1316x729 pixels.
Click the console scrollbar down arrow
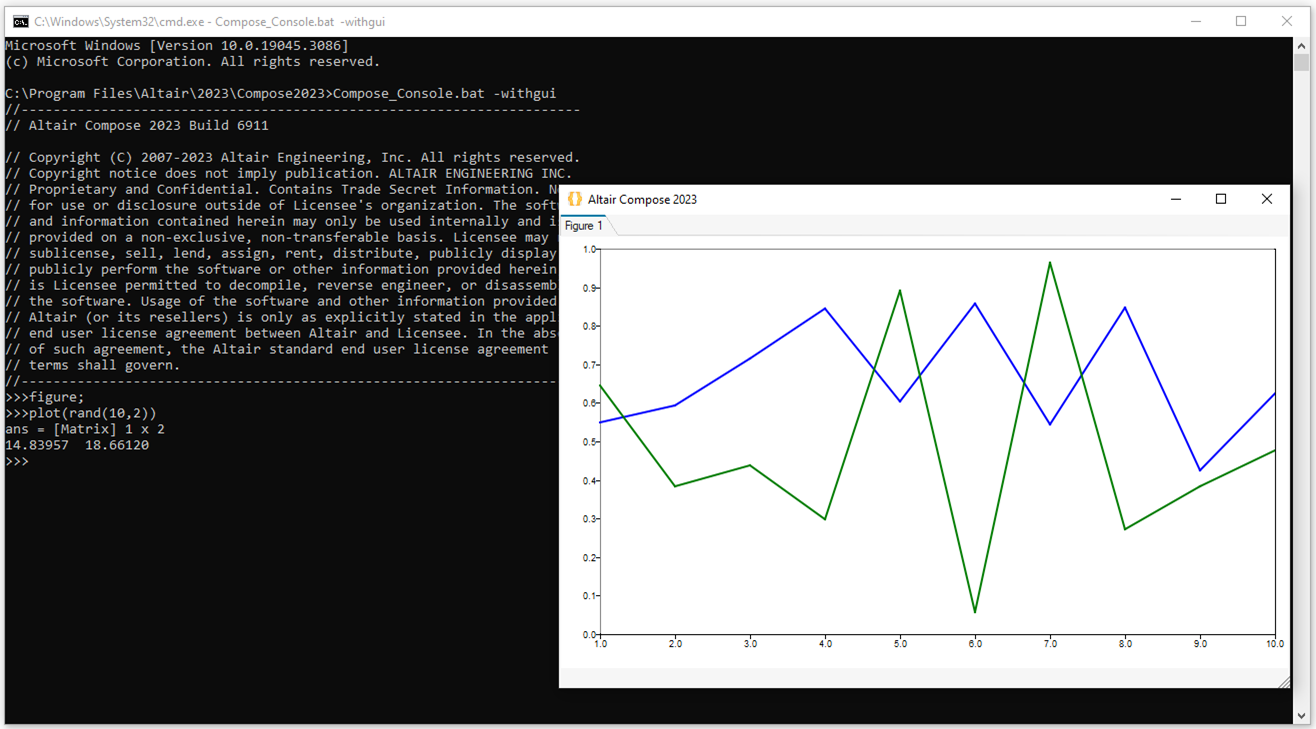(1301, 716)
